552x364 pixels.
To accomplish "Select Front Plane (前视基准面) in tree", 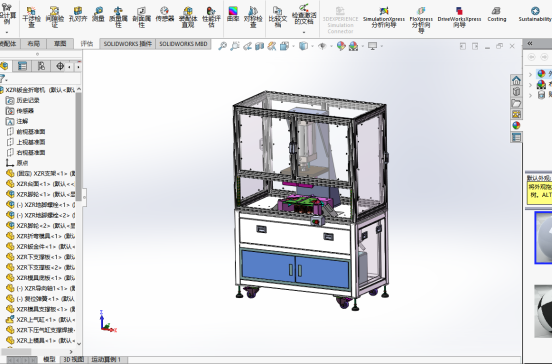I will [26, 132].
